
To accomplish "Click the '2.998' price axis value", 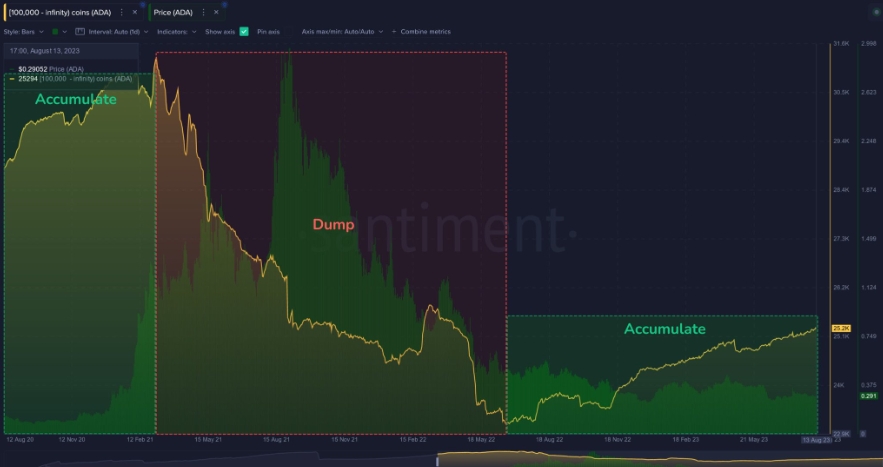I will pyautogui.click(x=868, y=43).
